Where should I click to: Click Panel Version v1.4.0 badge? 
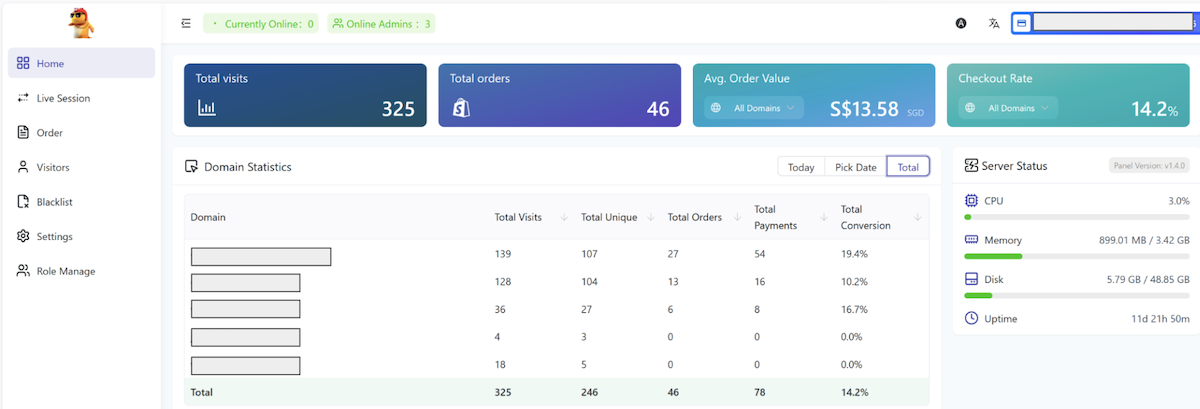(x=1150, y=165)
